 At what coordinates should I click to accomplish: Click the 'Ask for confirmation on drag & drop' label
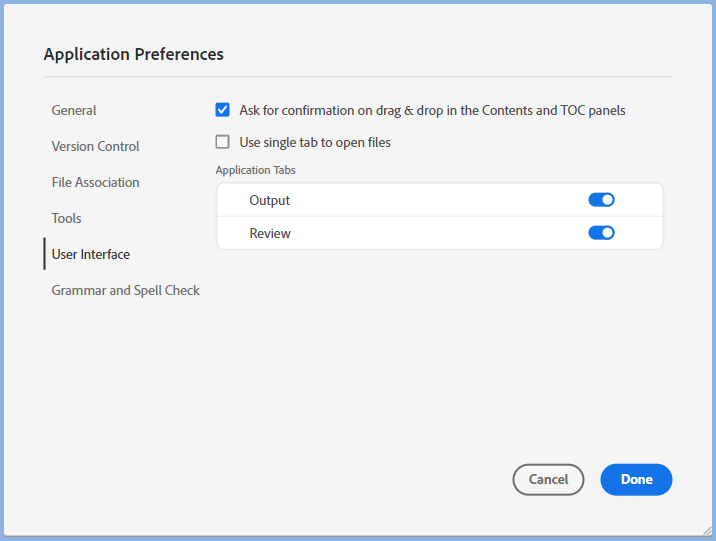tap(432, 110)
